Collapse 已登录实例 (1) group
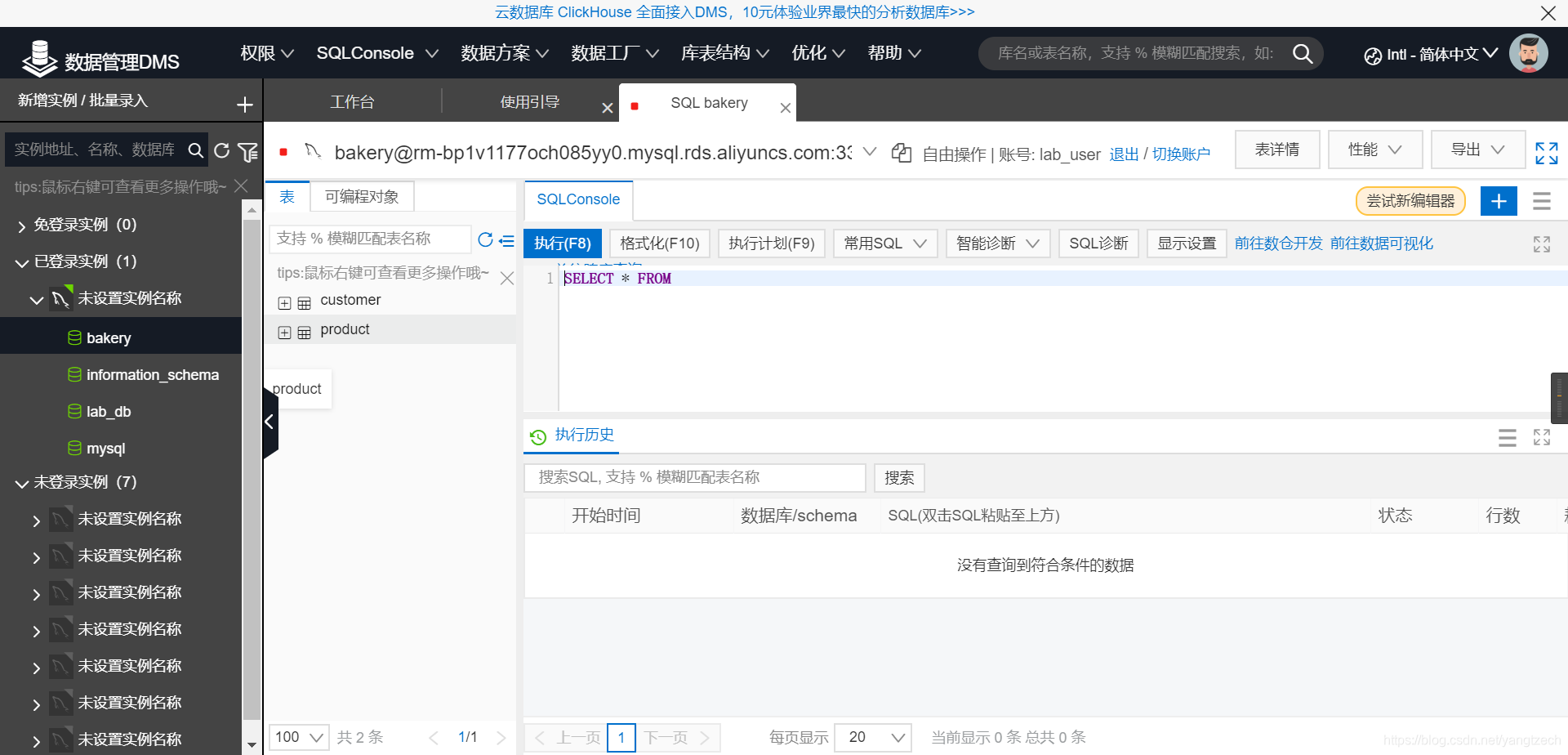 (x=22, y=263)
